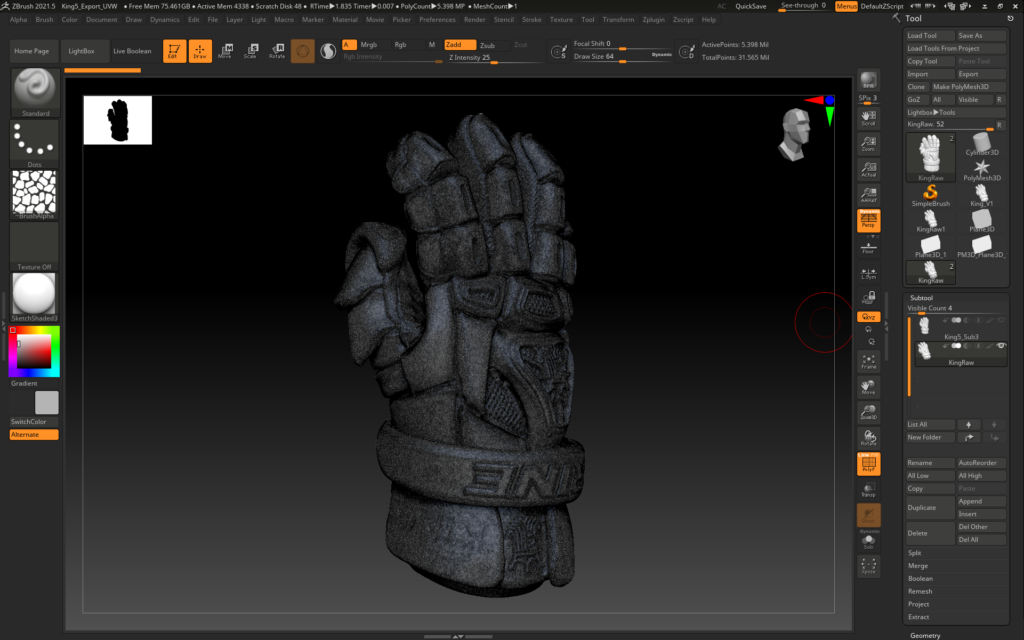This screenshot has height=640, width=1024.
Task: Click the Frame icon on the right shelf
Action: tap(867, 362)
